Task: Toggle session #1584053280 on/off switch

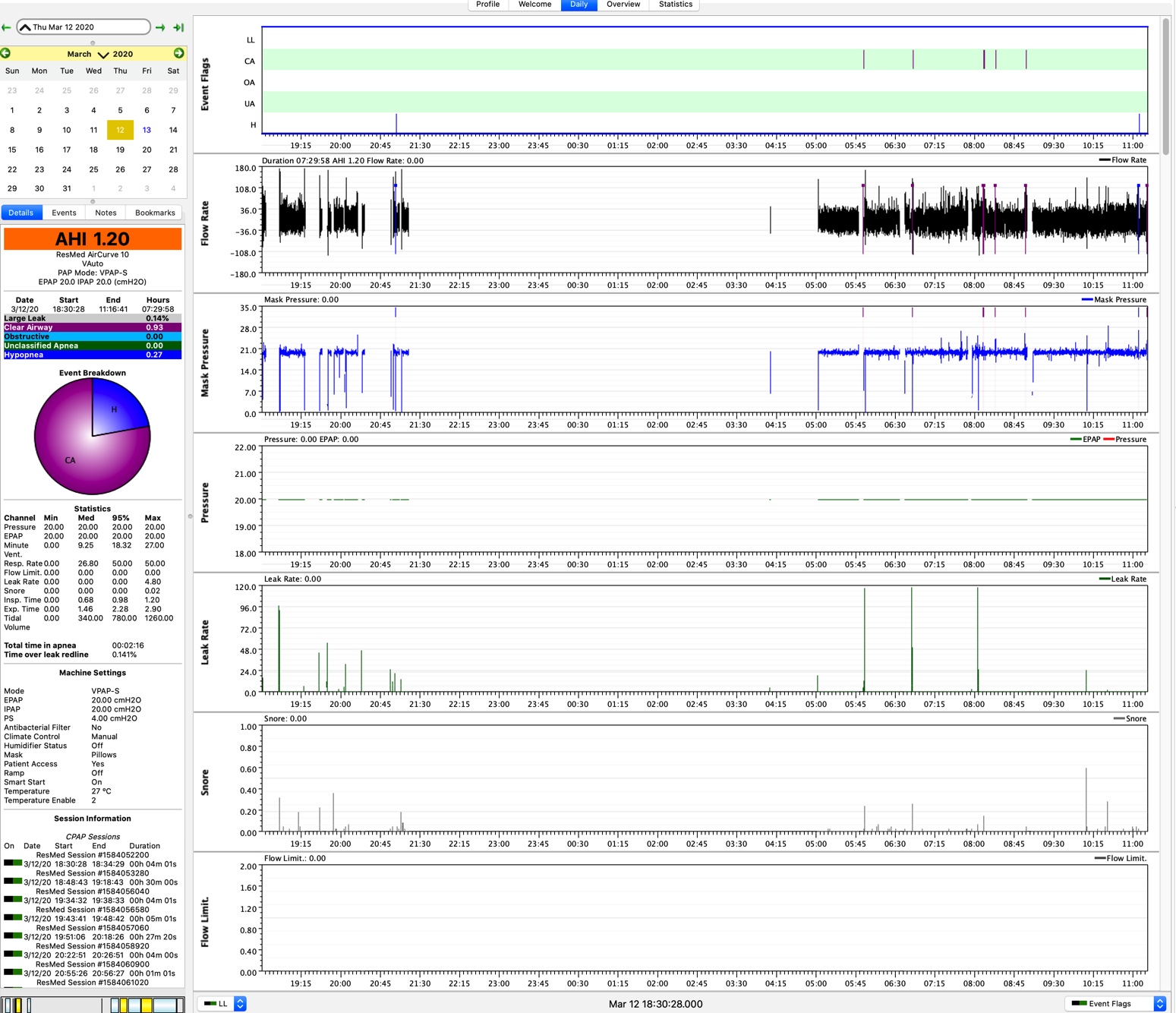Action: coord(13,881)
